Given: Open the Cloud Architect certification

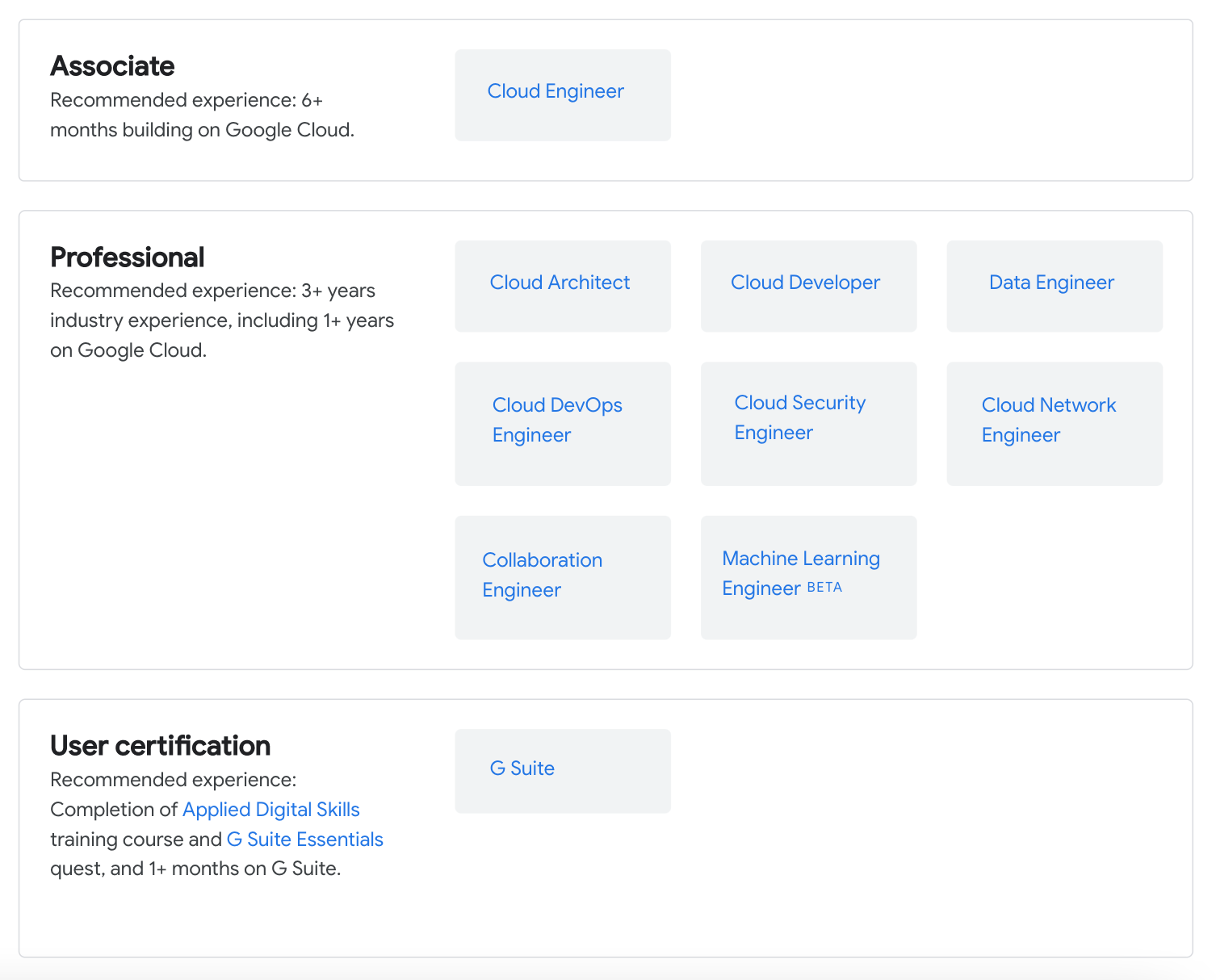Looking at the screenshot, I should pos(563,286).
